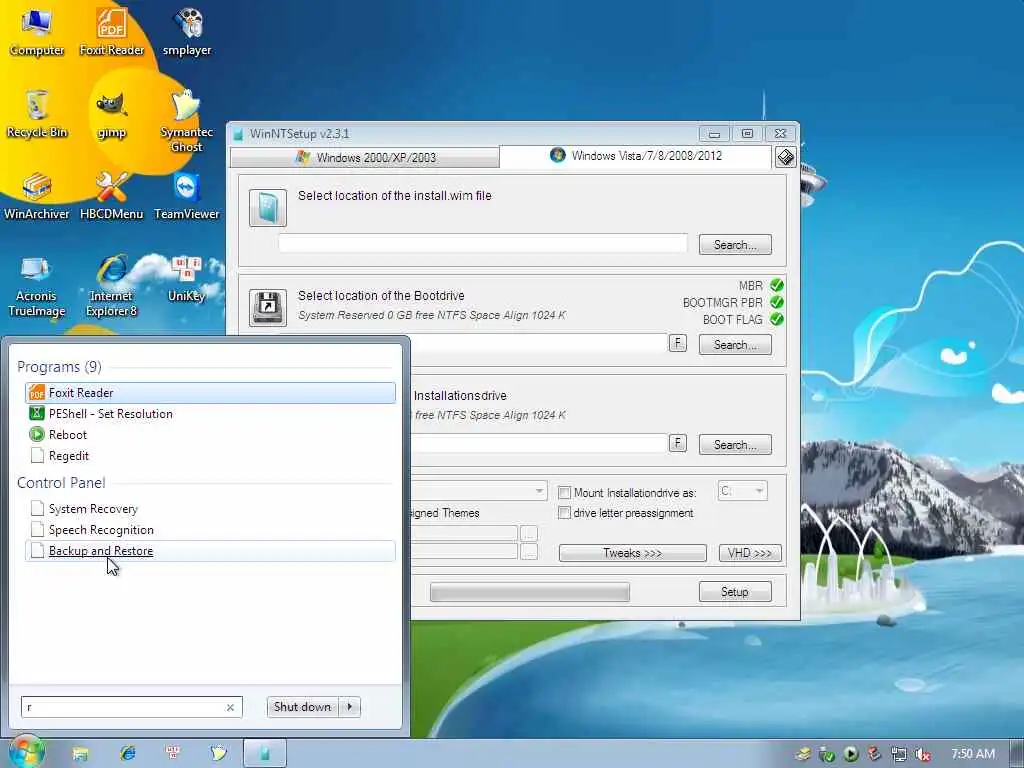
Task: Open the Recycle Bin icon
Action: point(37,114)
